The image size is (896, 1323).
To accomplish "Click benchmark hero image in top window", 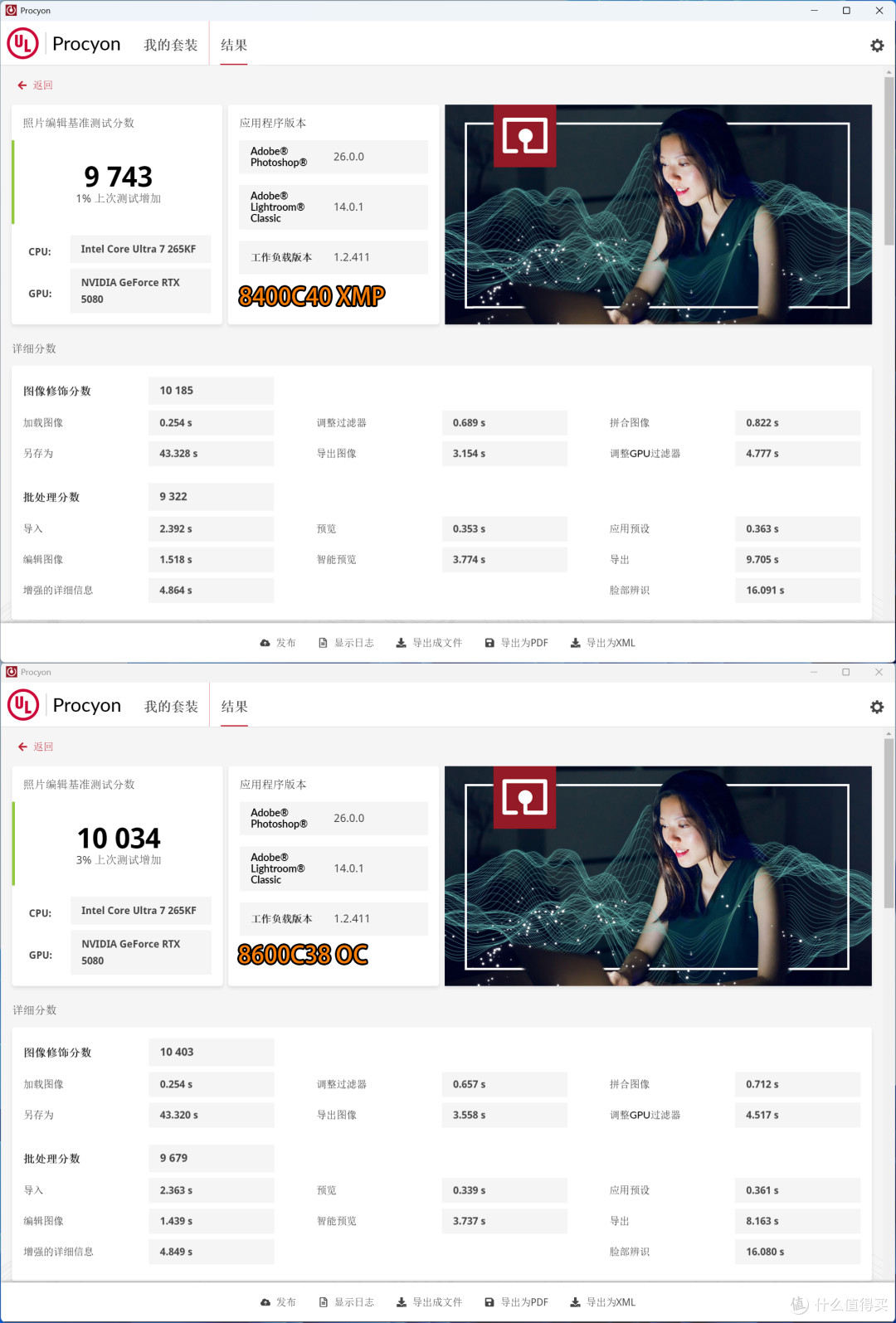I will (x=658, y=214).
